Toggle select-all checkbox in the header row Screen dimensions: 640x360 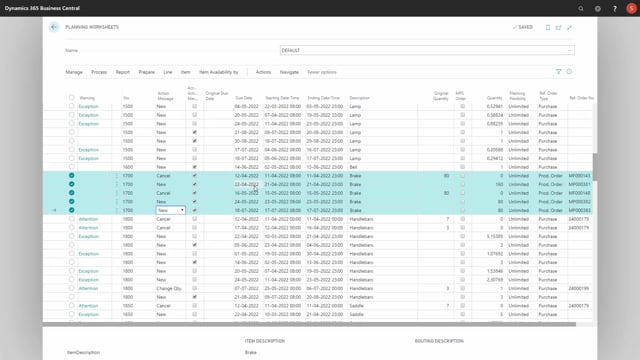(x=71, y=98)
